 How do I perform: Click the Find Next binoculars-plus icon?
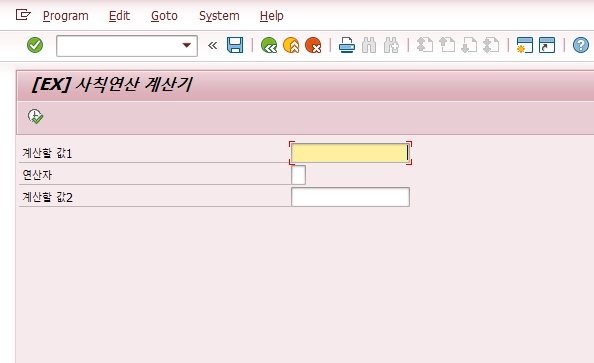pyautogui.click(x=391, y=45)
